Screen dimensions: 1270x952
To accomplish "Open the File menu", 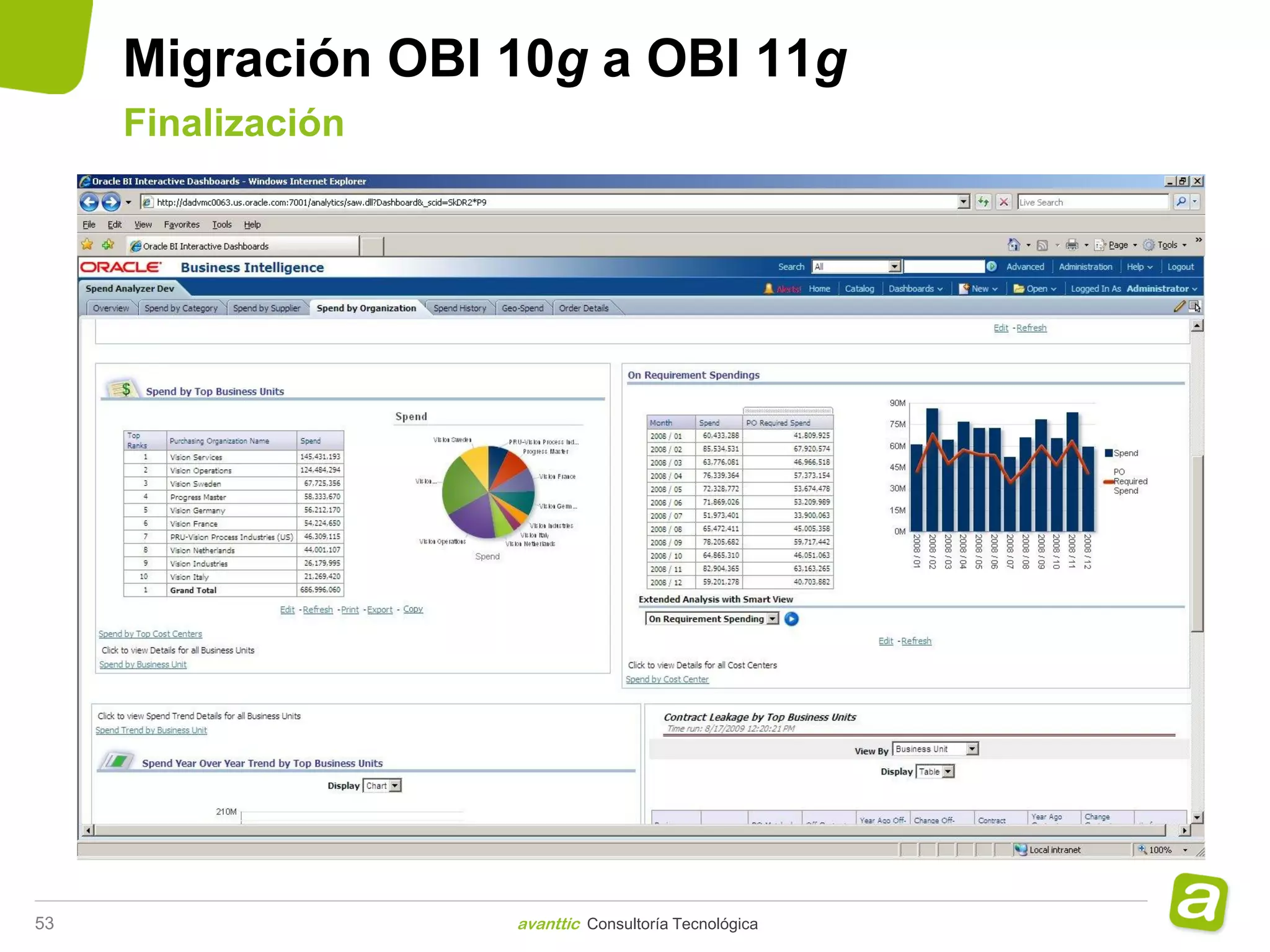I will pos(89,224).
